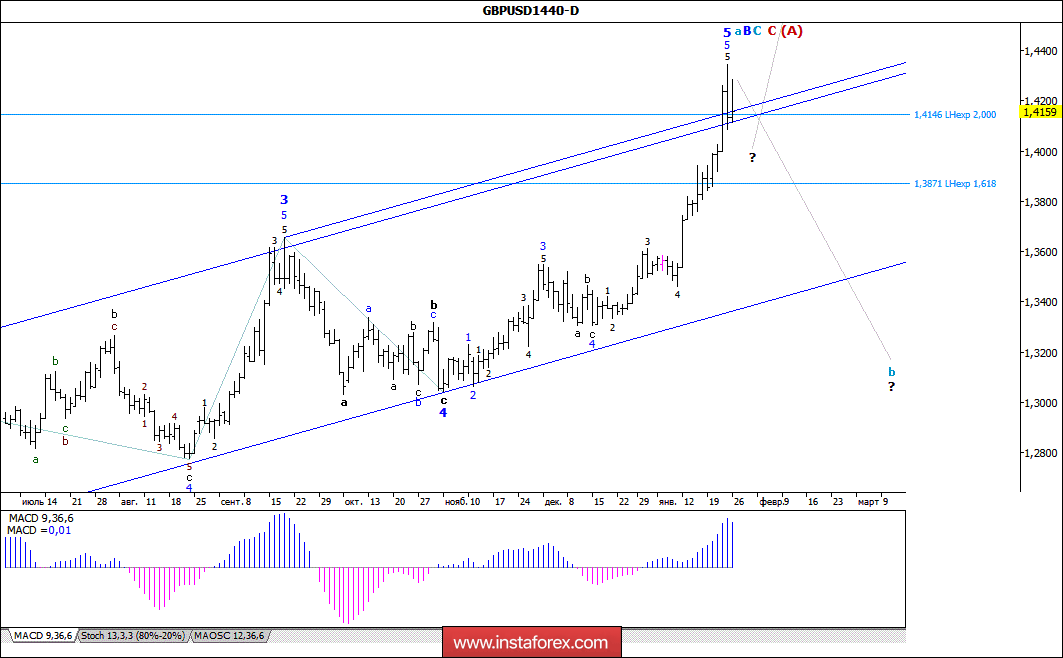Click the GBPUSD1440-D chart title
Screen dimensions: 1063x658
[531, 10]
